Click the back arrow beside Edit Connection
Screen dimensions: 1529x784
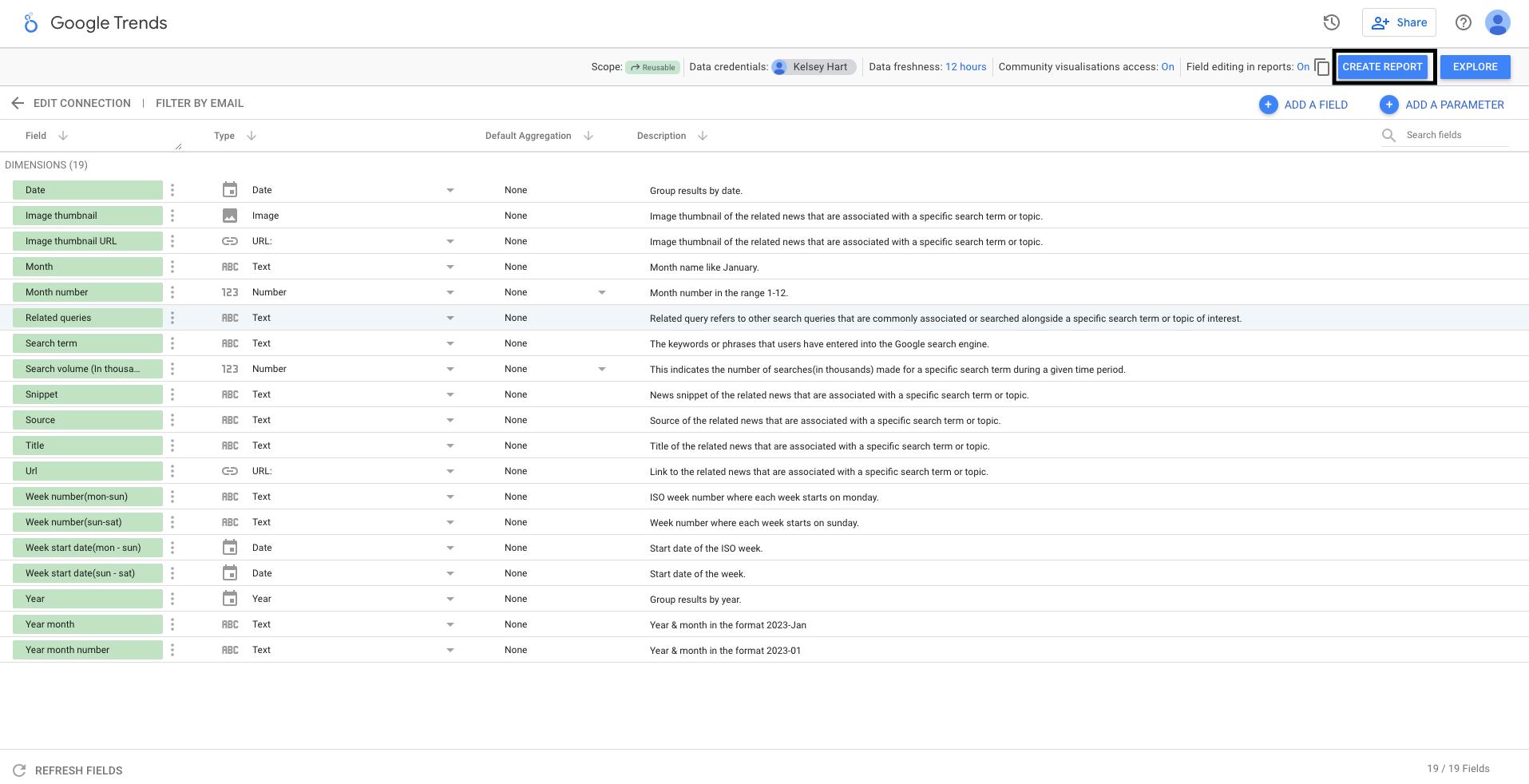tap(18, 103)
